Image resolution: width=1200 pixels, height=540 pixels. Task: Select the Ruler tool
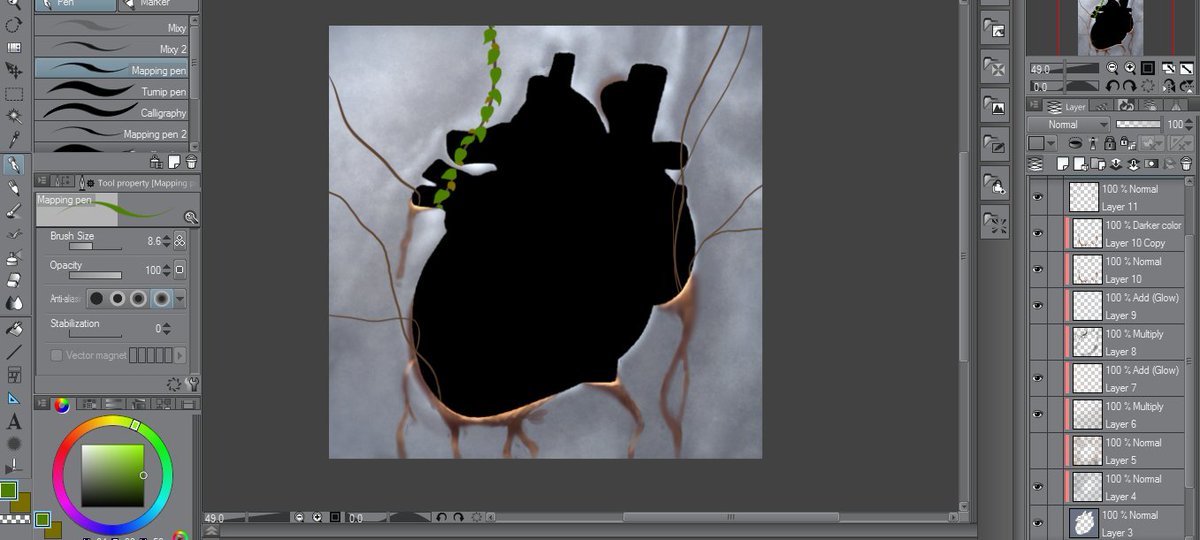point(14,398)
